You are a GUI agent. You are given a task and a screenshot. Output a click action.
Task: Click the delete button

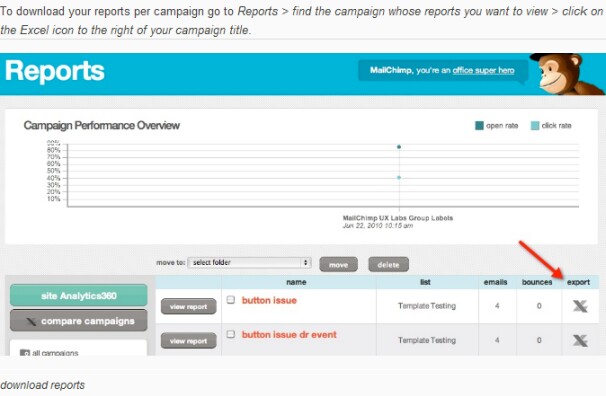point(388,265)
